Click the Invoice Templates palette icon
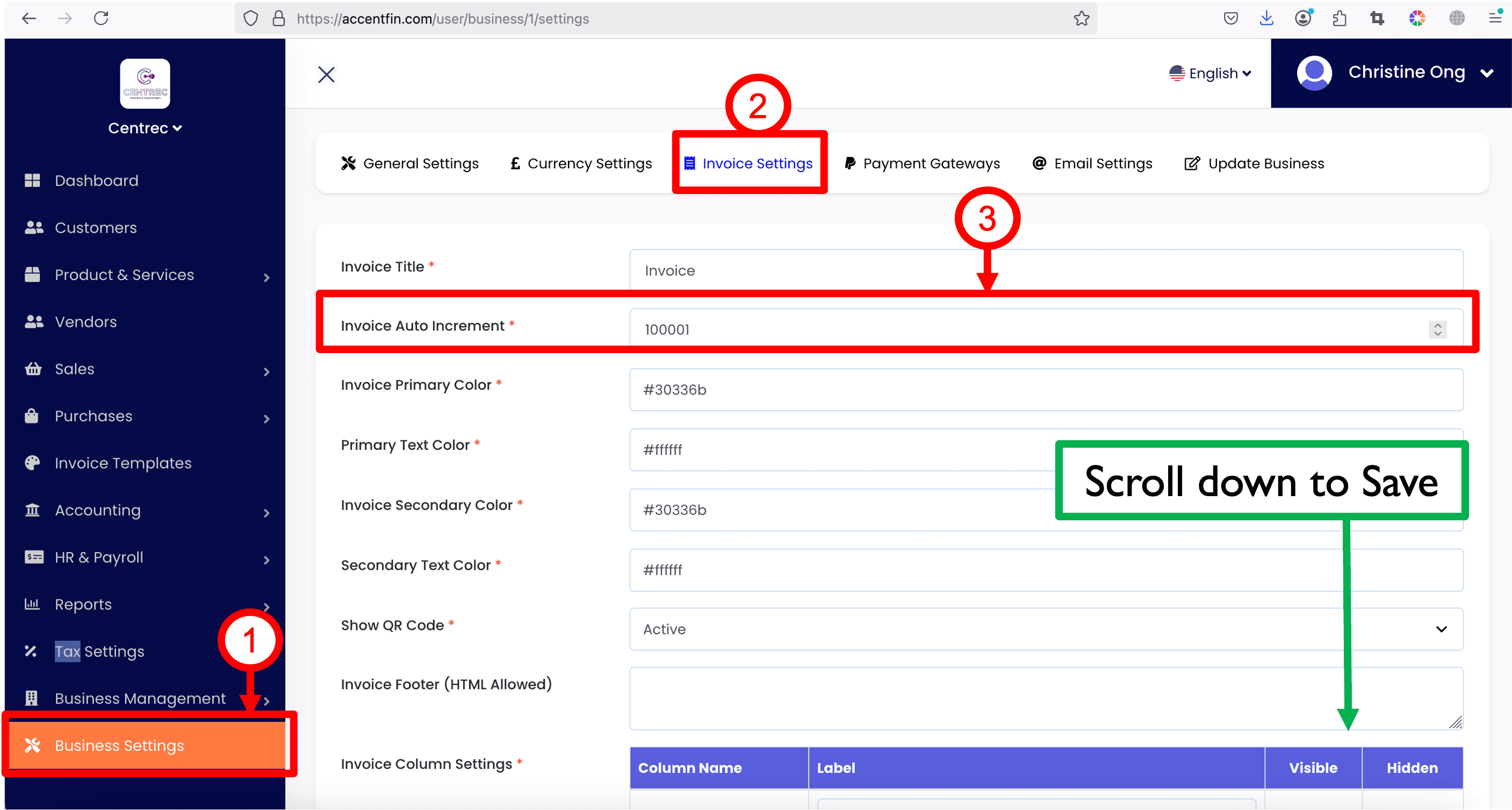 pyautogui.click(x=32, y=463)
